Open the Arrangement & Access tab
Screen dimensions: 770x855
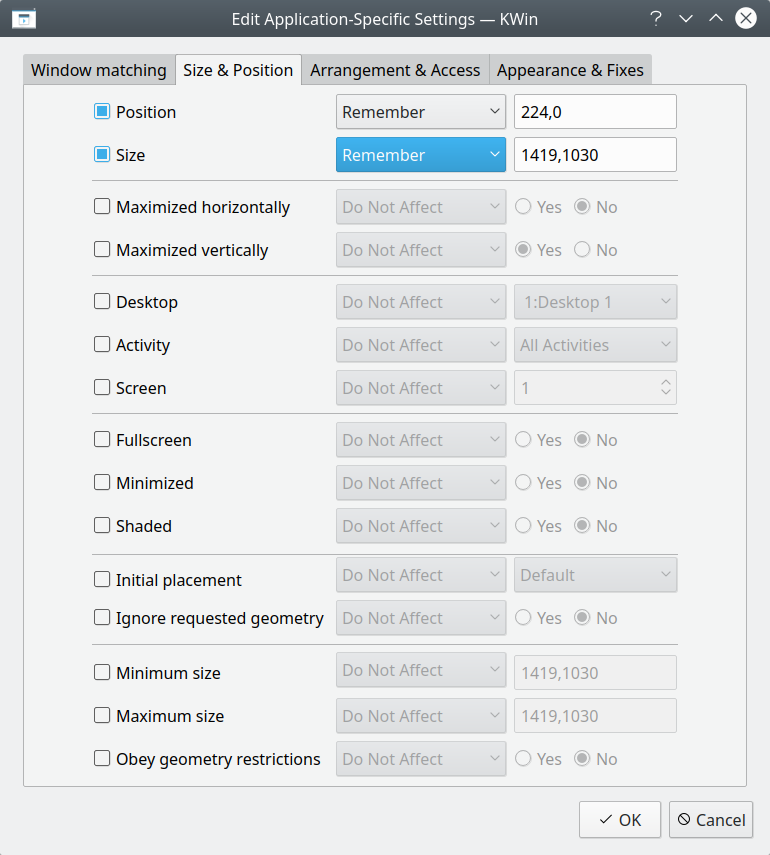[395, 70]
